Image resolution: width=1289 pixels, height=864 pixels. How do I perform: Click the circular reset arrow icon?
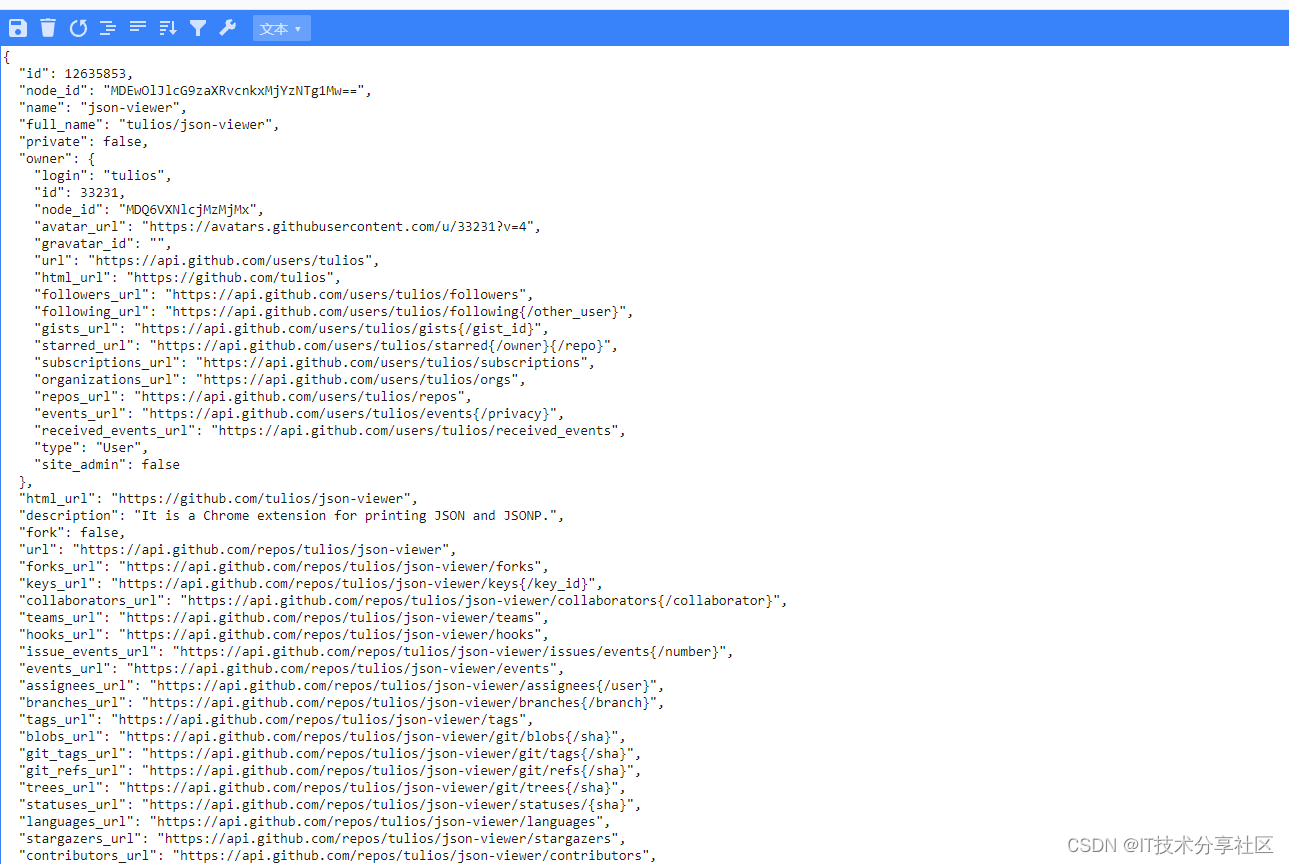(x=78, y=28)
